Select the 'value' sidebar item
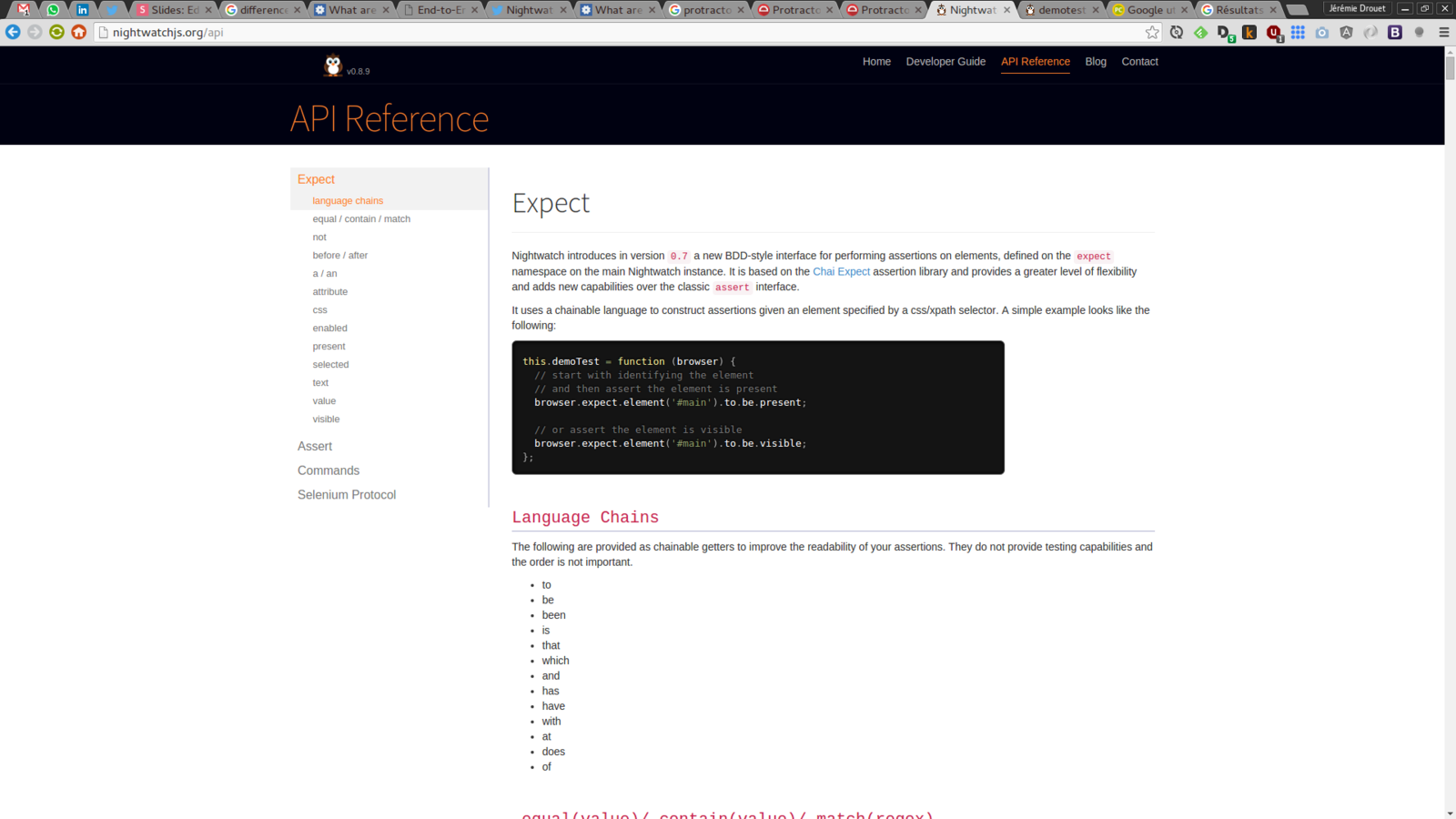The height and width of the screenshot is (819, 1456). [x=324, y=400]
